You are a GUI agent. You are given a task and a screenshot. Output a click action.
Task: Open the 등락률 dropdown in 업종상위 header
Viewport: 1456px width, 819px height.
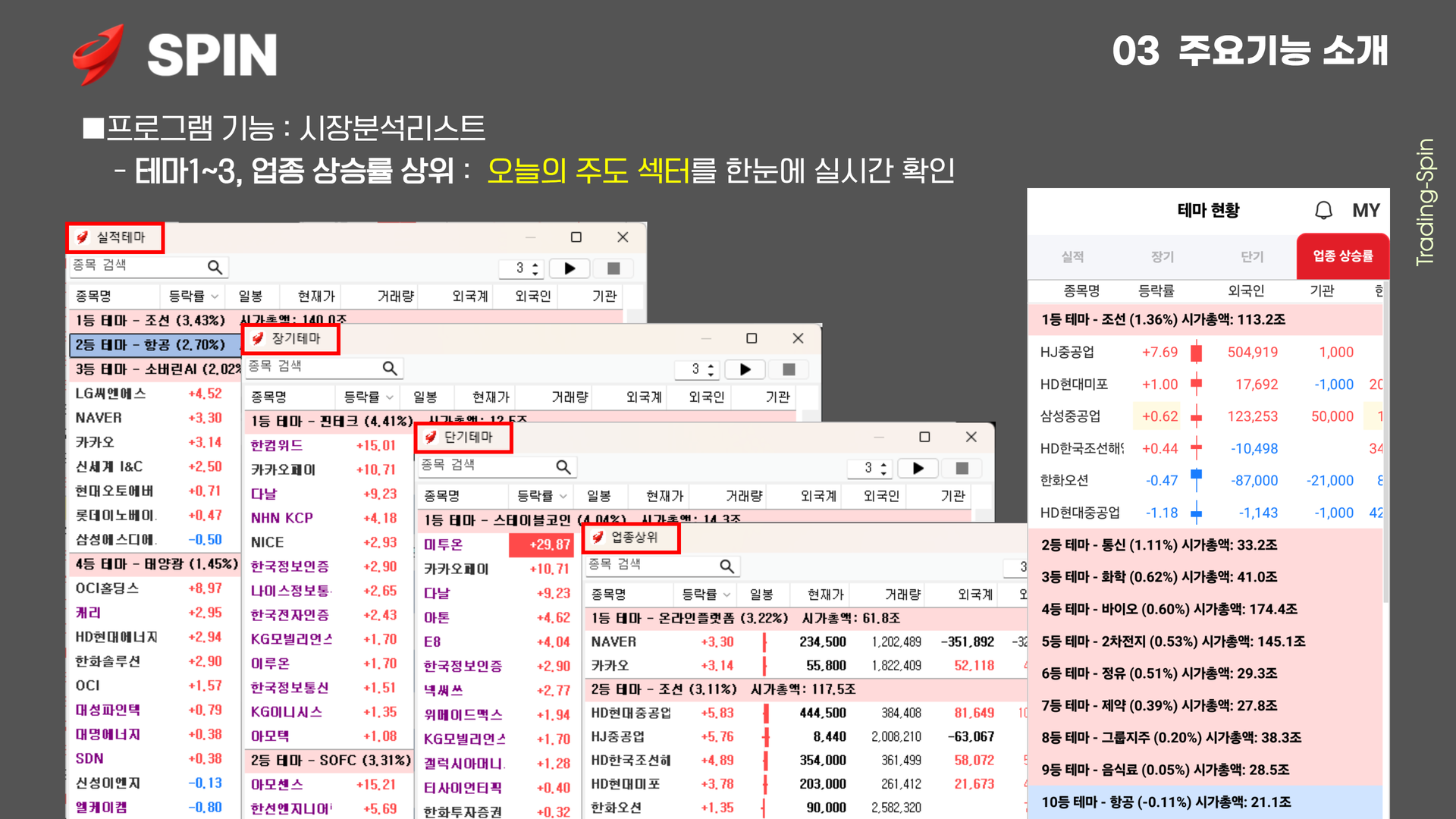727,595
